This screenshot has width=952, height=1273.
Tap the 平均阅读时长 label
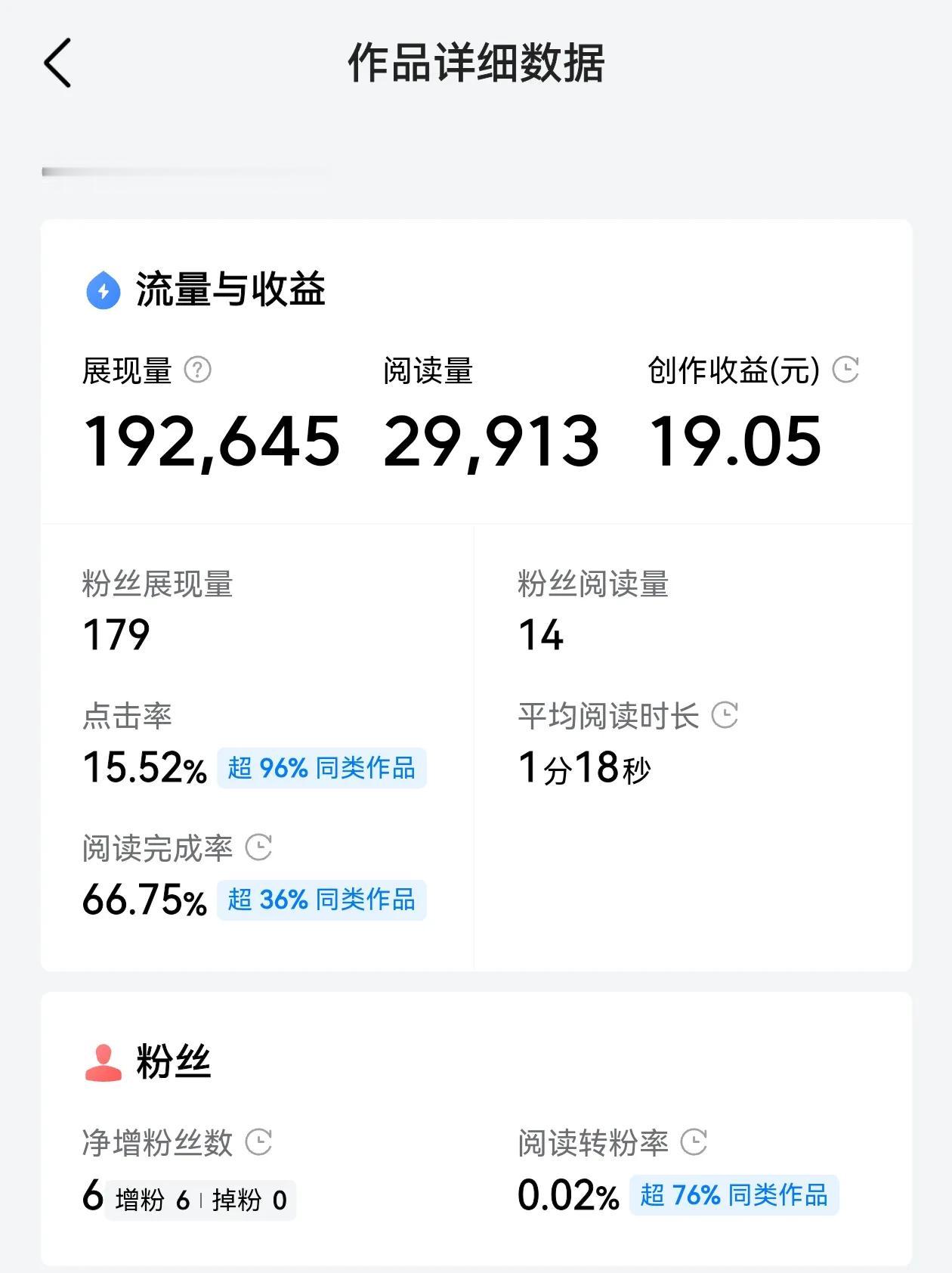[608, 716]
